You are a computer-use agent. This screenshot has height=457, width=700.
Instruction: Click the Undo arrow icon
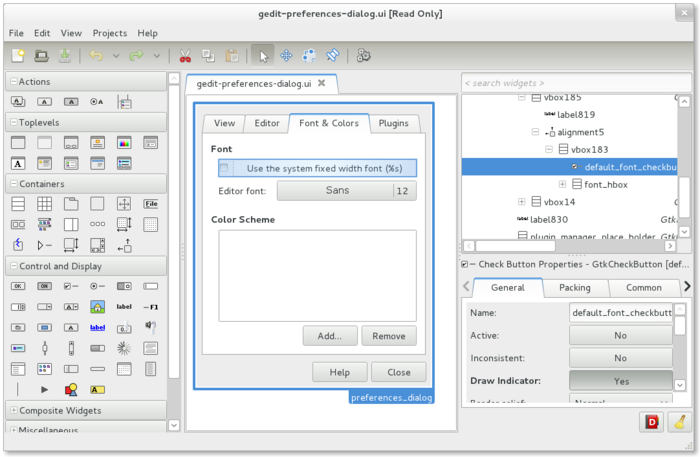click(96, 56)
